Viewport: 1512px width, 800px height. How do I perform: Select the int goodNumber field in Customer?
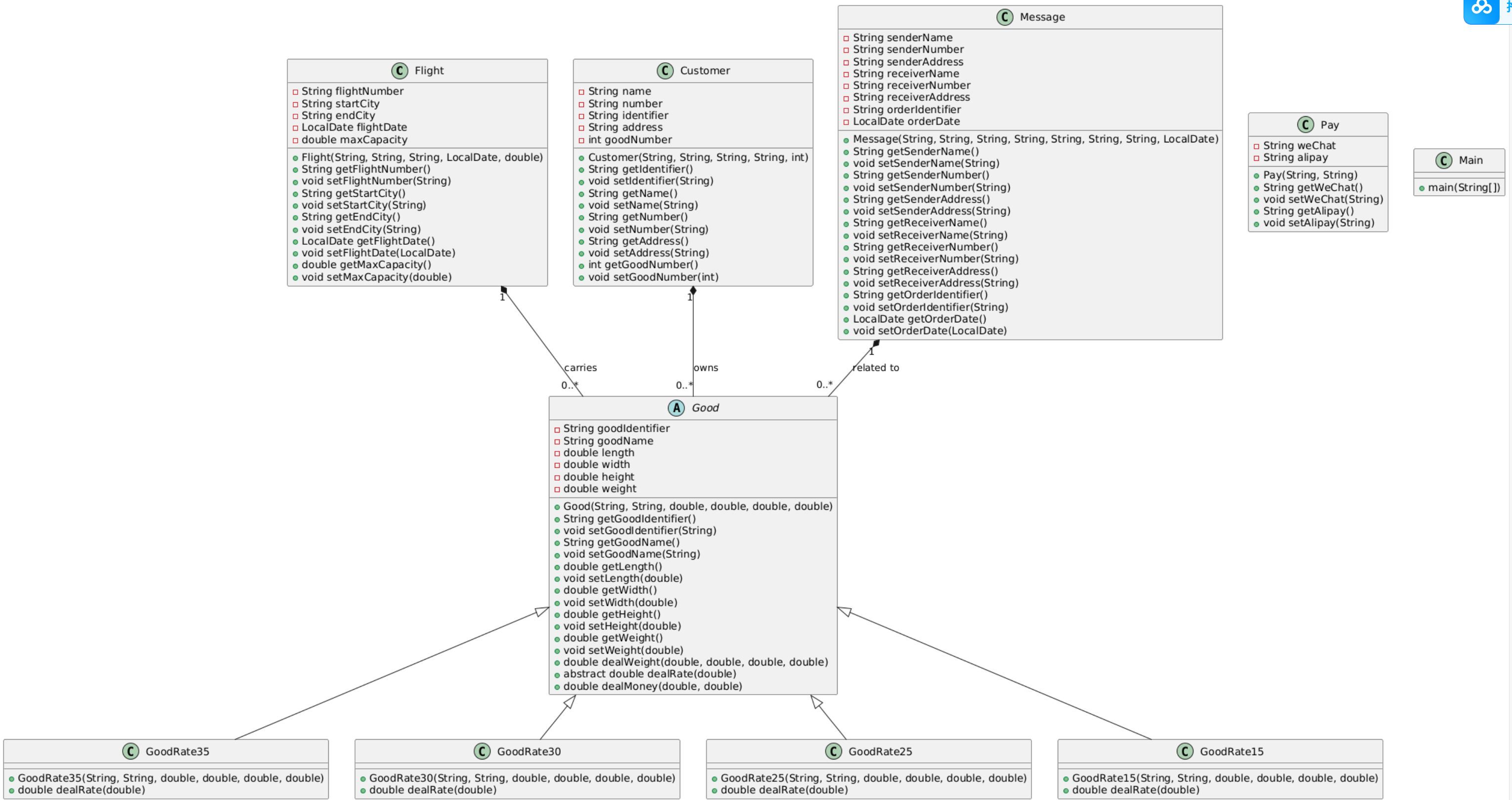click(x=630, y=140)
